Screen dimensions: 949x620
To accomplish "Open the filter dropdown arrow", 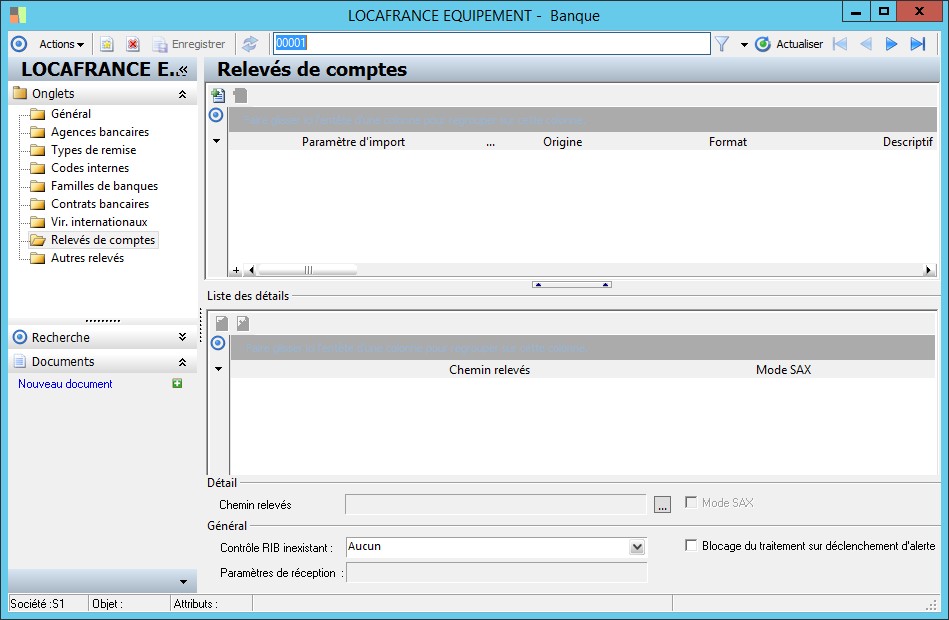I will tap(744, 45).
